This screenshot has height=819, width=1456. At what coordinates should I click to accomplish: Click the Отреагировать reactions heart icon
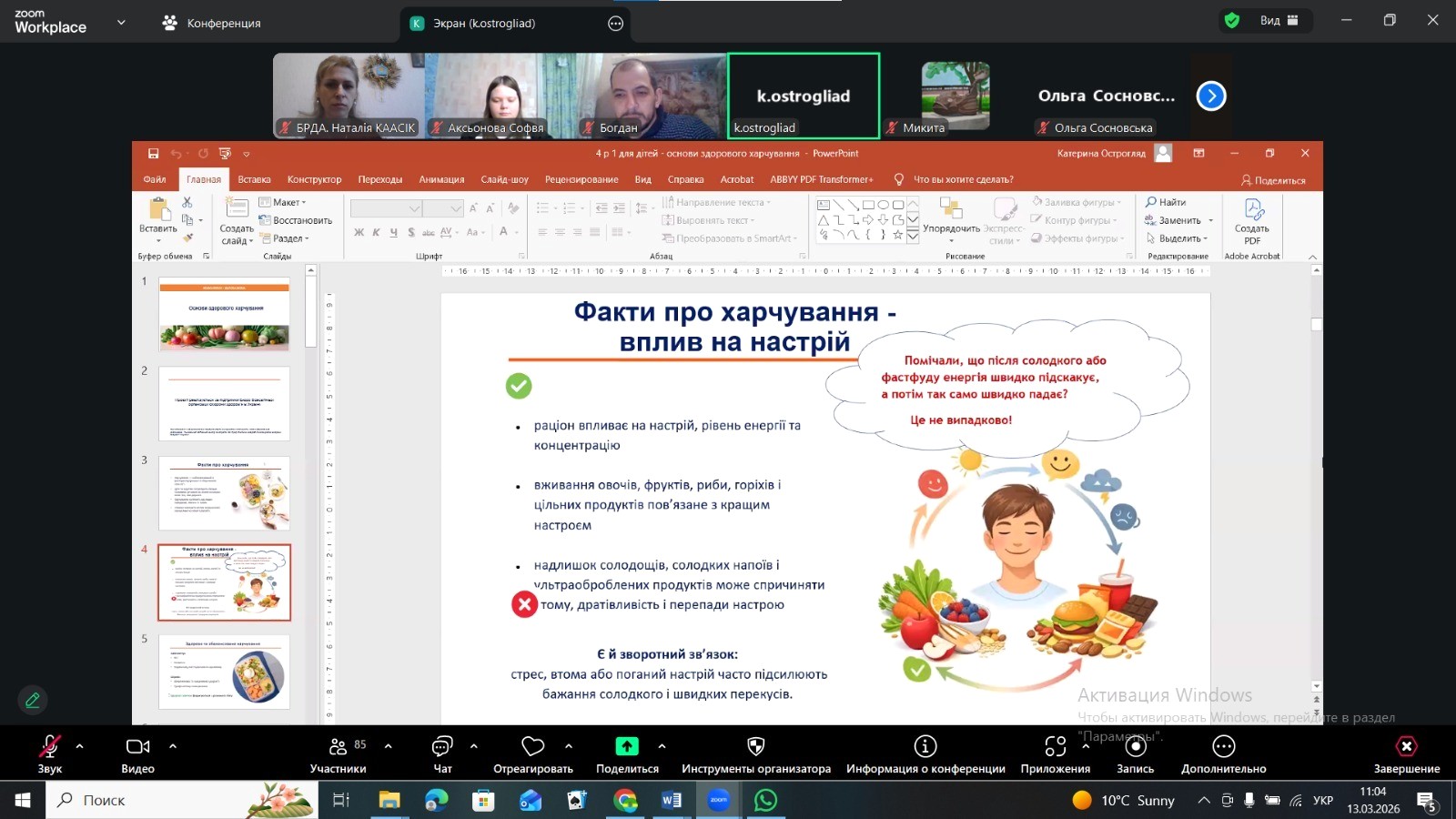coord(532,747)
